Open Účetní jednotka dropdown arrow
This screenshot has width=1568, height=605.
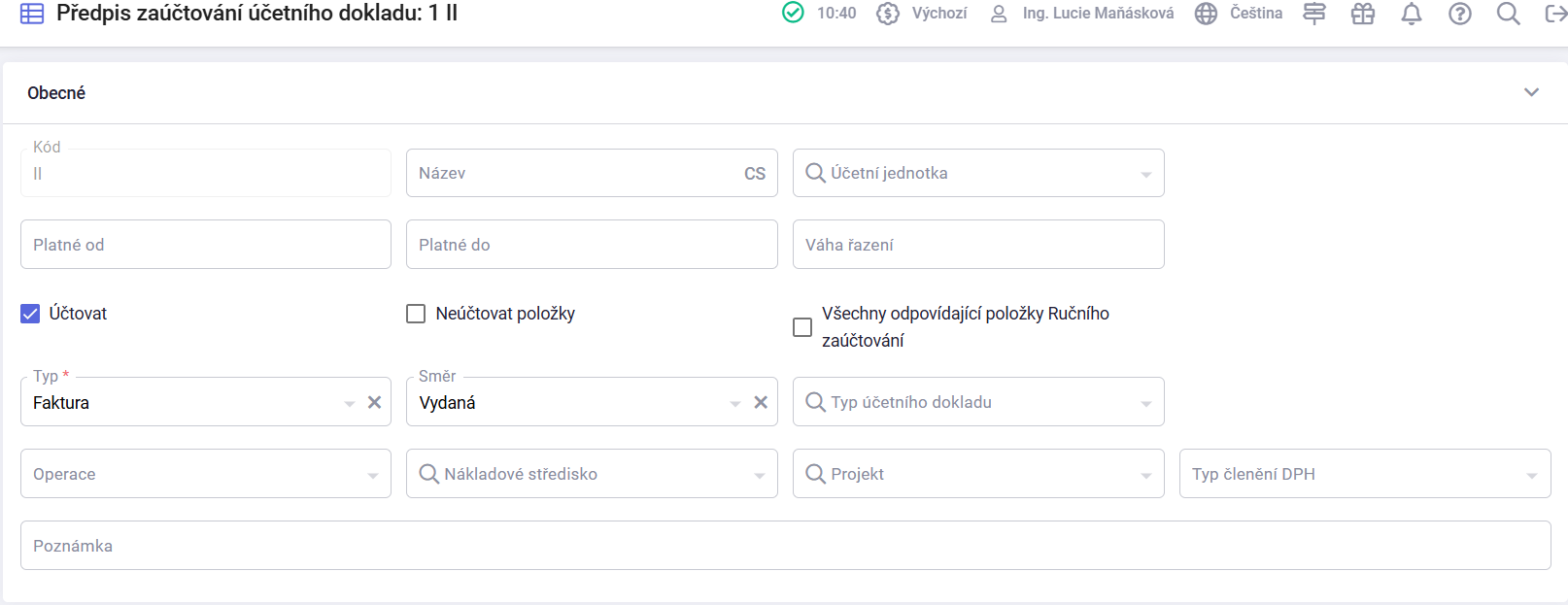pyautogui.click(x=1146, y=175)
